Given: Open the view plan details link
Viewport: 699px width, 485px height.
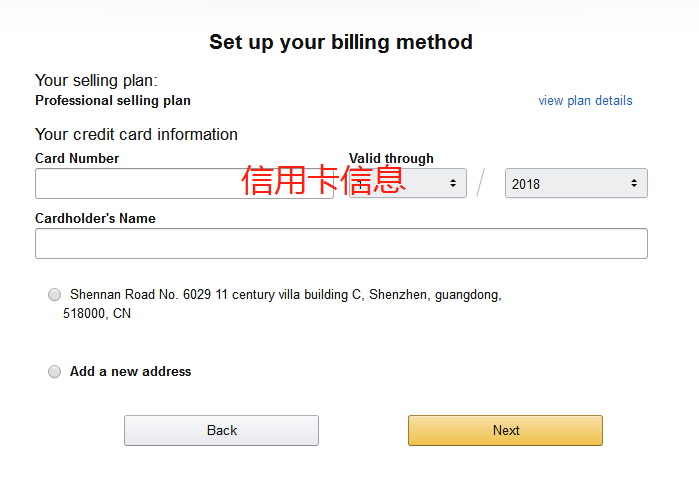Looking at the screenshot, I should click(x=585, y=101).
